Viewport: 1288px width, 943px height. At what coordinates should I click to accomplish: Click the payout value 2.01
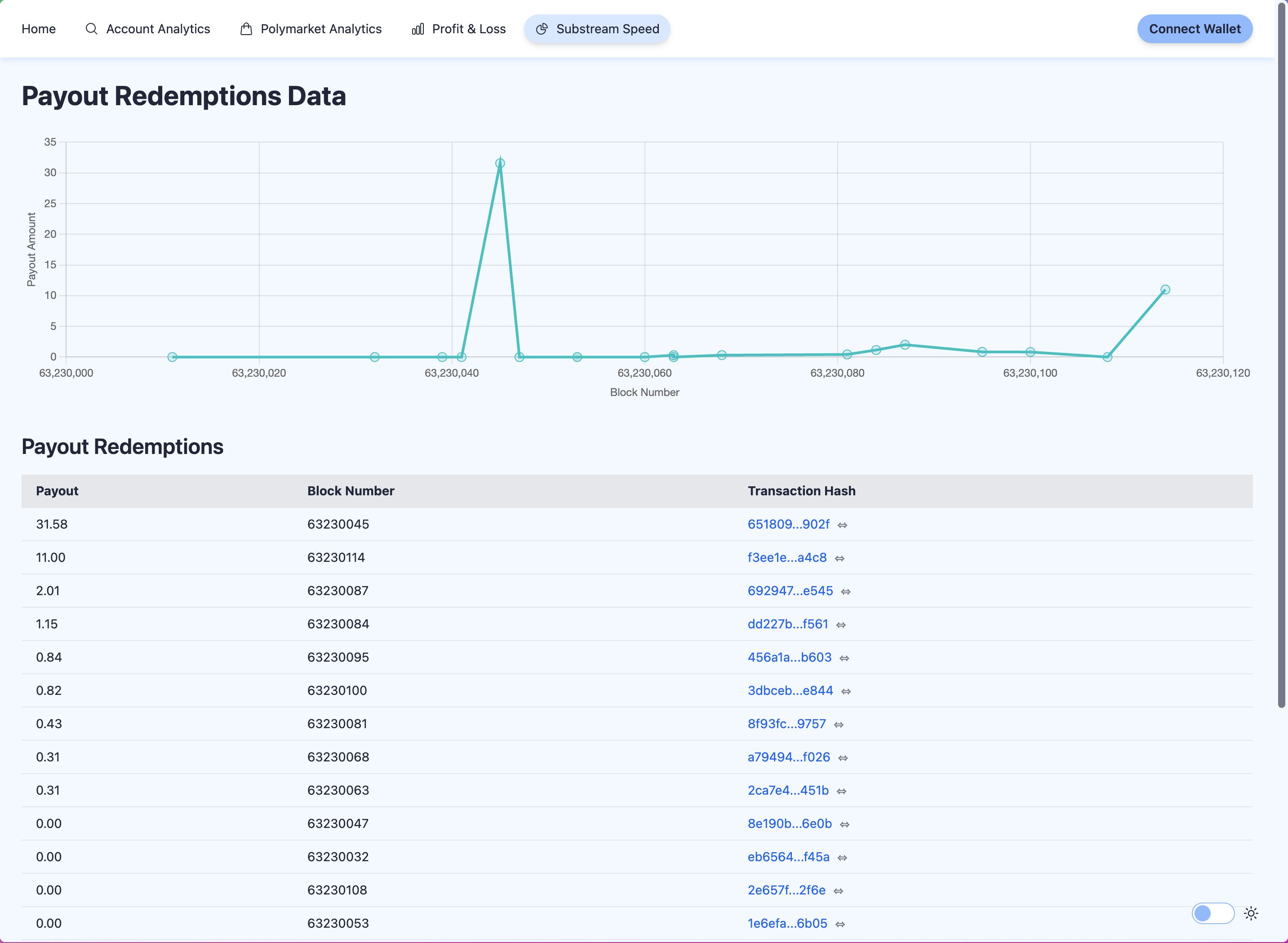pyautogui.click(x=47, y=591)
